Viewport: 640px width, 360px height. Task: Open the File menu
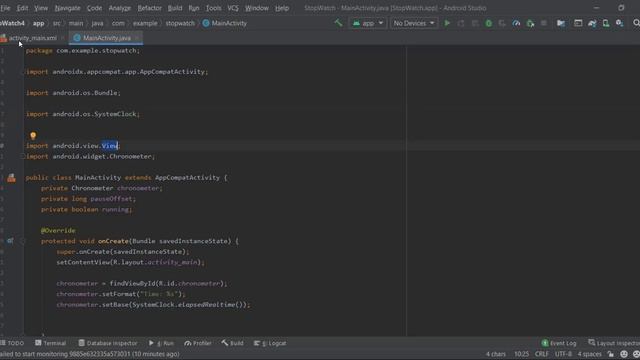5,8
